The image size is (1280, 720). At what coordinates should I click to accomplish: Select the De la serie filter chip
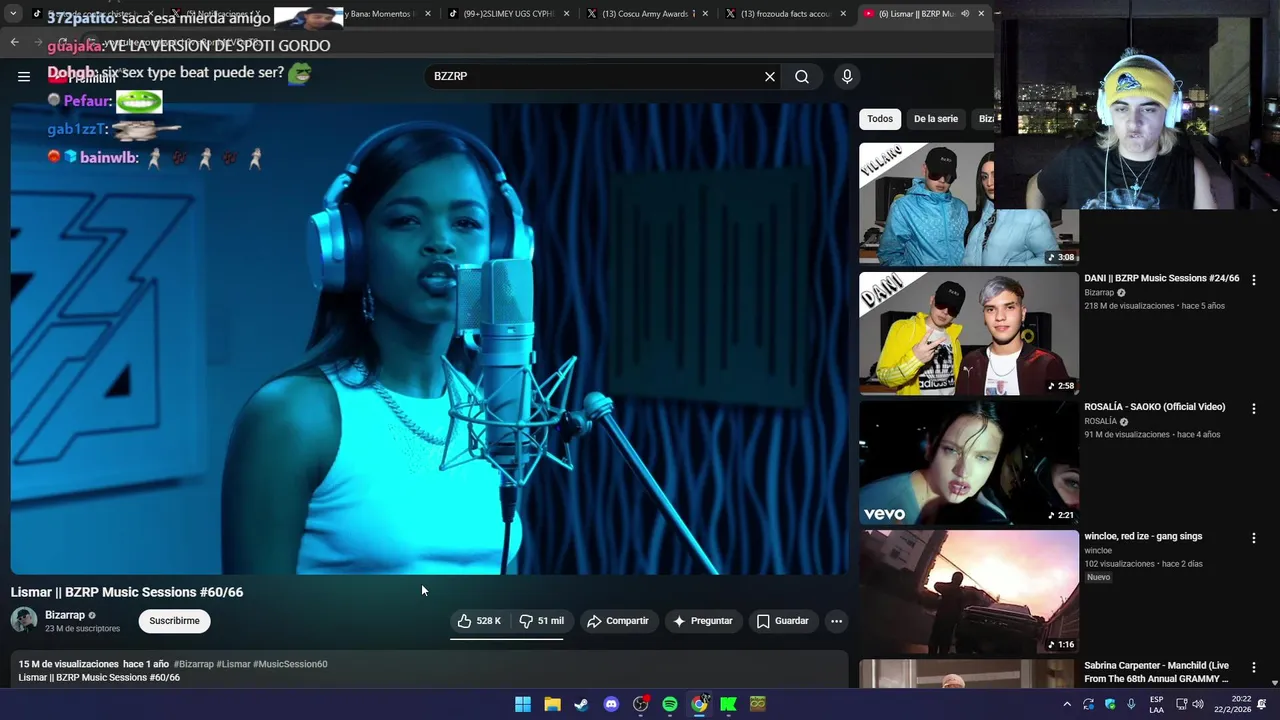936,119
